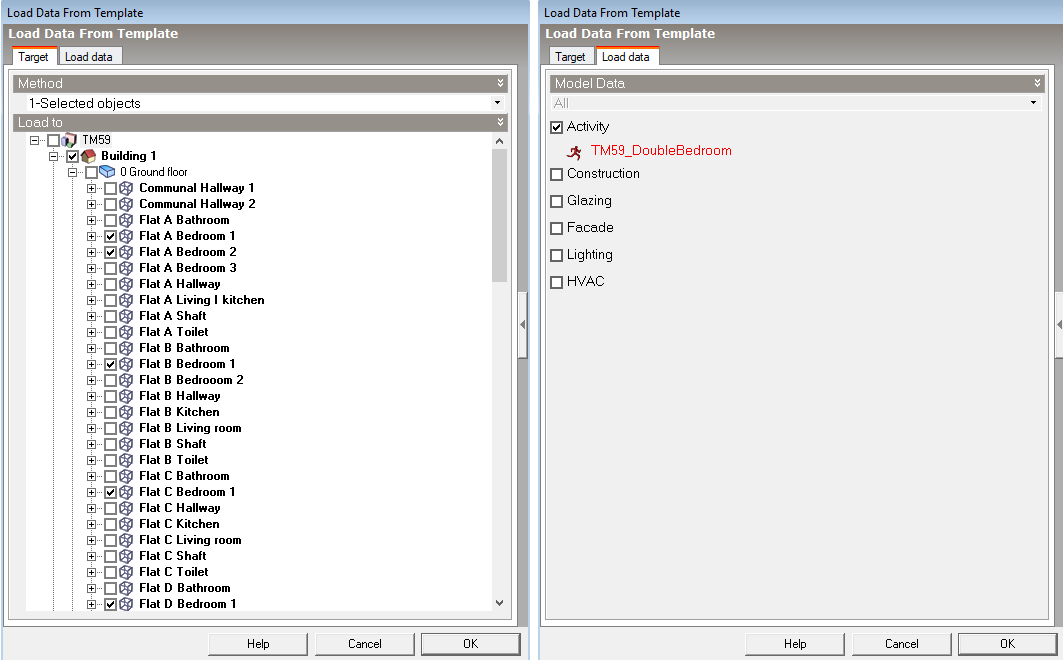Uncheck the Flat A Bedroom 1 checkbox

[x=110, y=236]
